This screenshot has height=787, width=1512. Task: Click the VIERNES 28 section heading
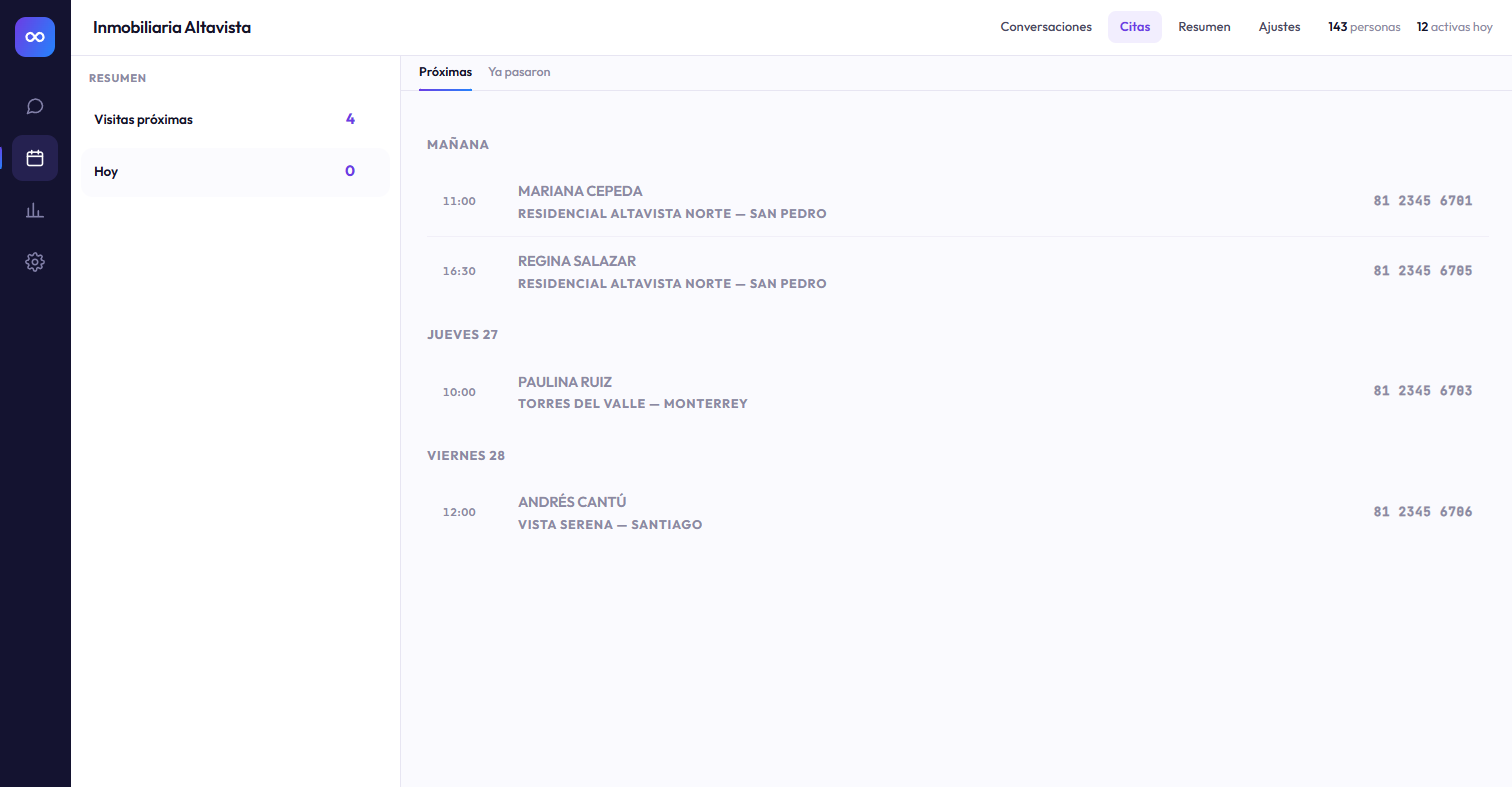tap(466, 456)
